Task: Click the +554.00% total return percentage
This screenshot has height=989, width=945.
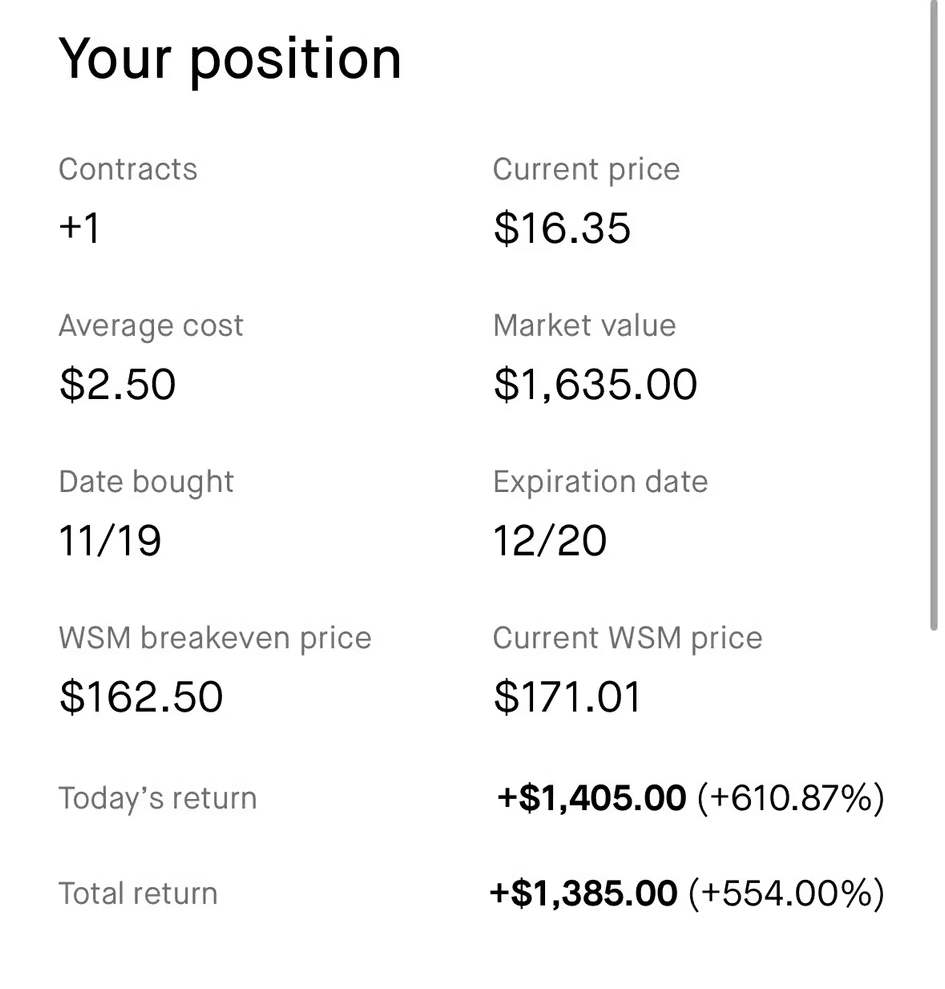Action: [787, 893]
